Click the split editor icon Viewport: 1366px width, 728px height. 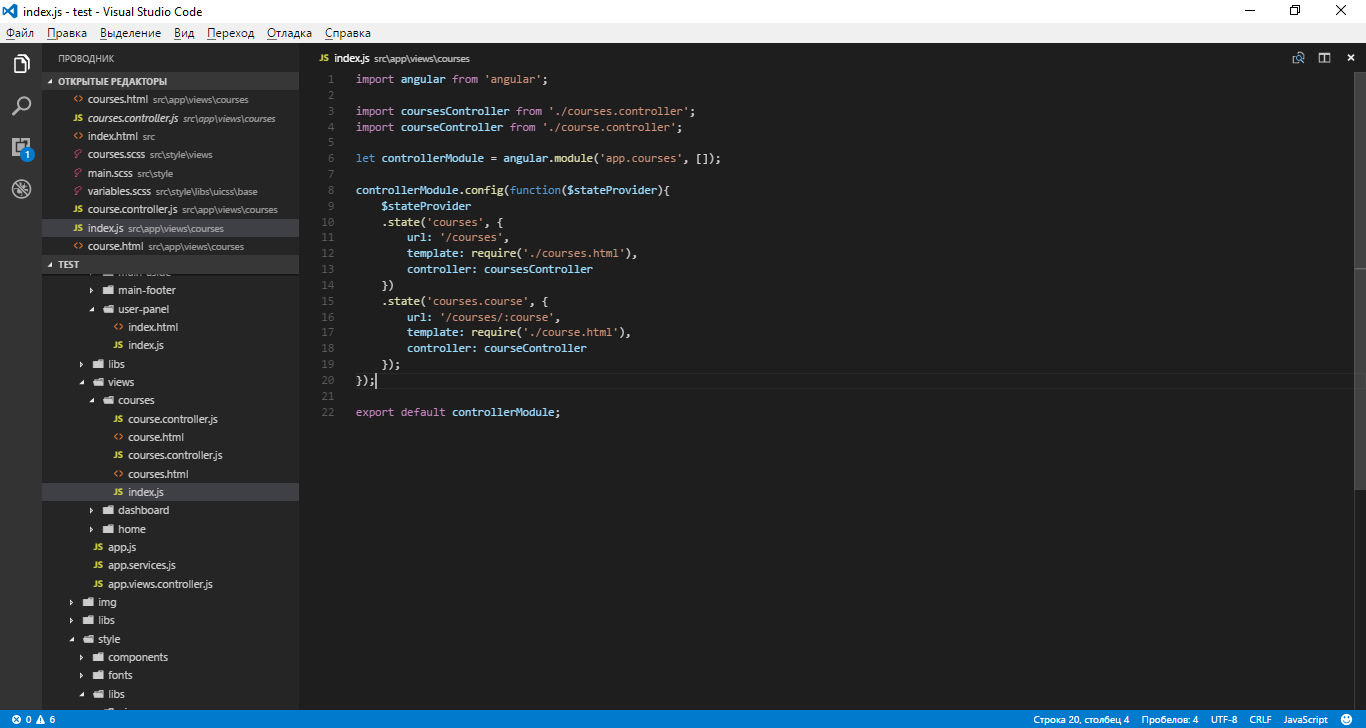(1324, 58)
